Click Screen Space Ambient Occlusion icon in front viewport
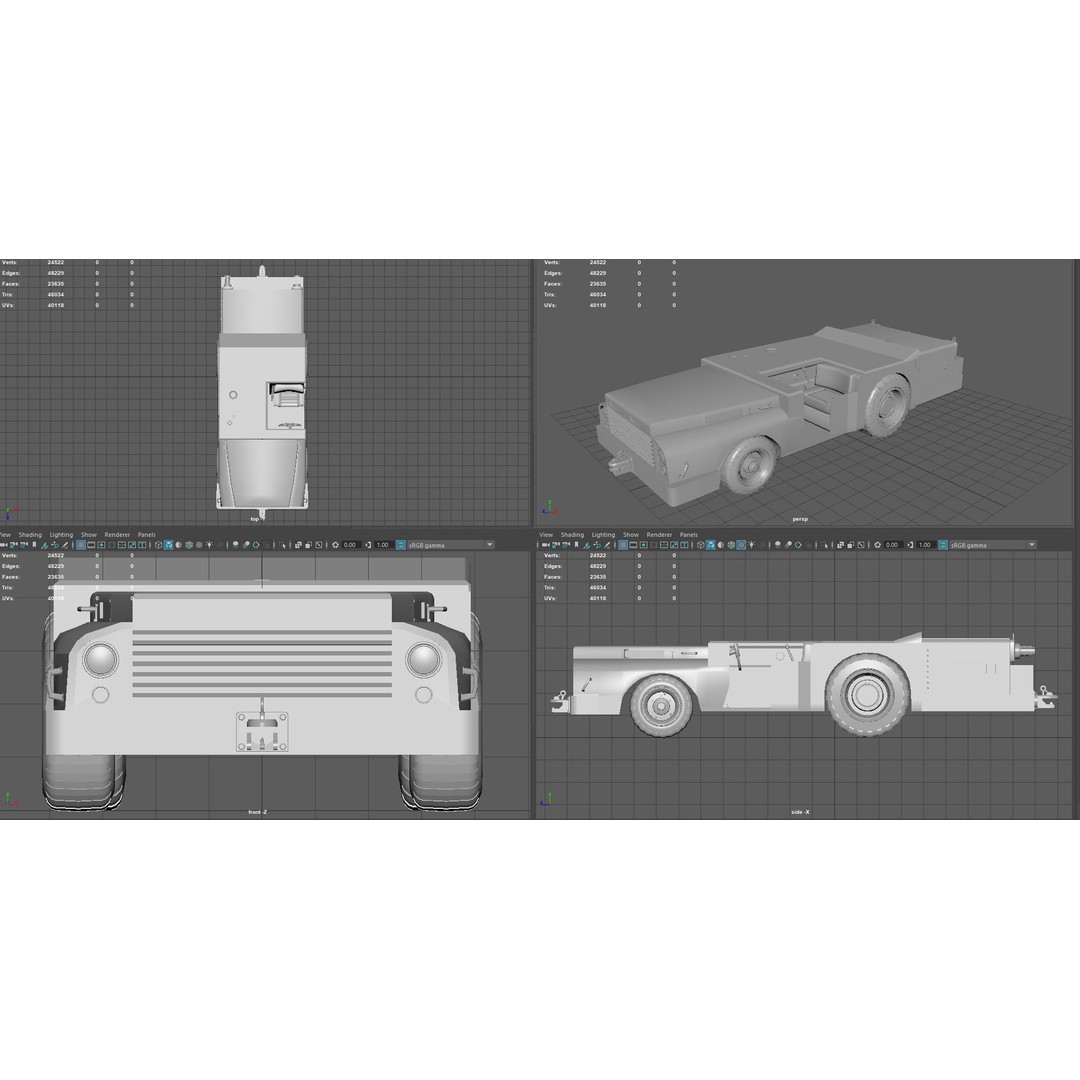Screen dimensions: 1080x1080 (x=236, y=545)
